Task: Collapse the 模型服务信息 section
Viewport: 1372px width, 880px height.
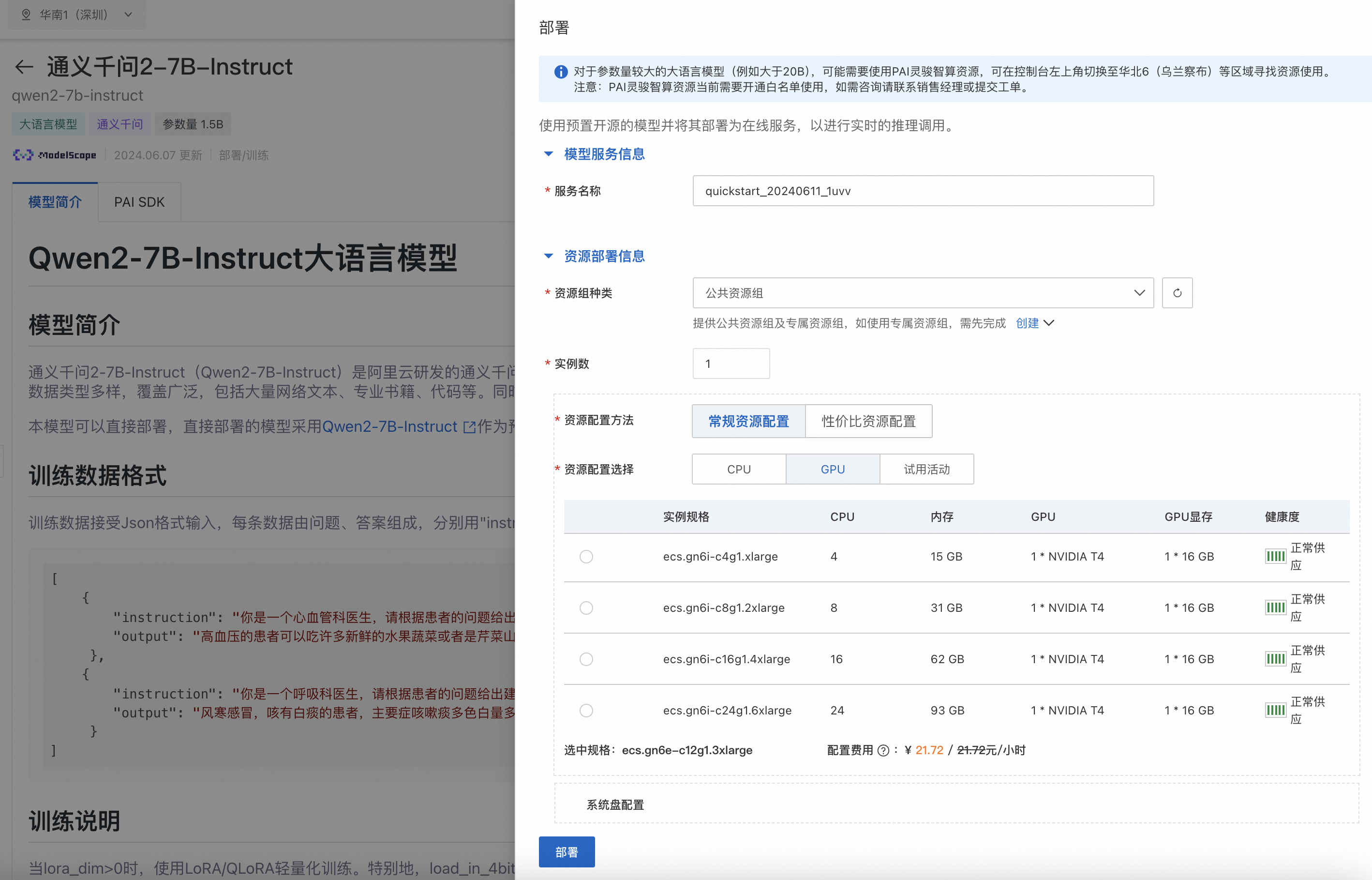Action: click(x=549, y=154)
